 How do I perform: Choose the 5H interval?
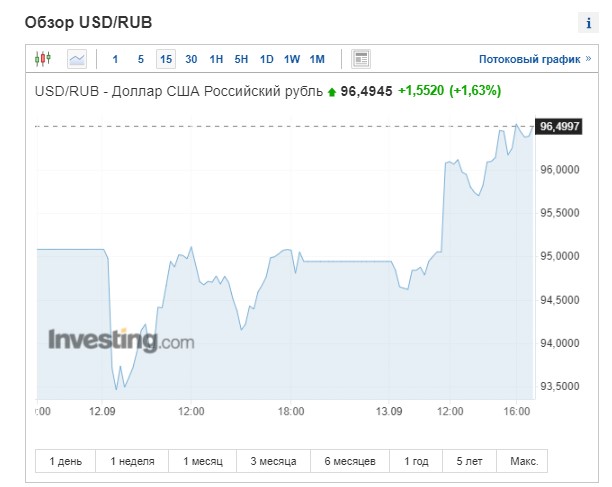(x=241, y=59)
